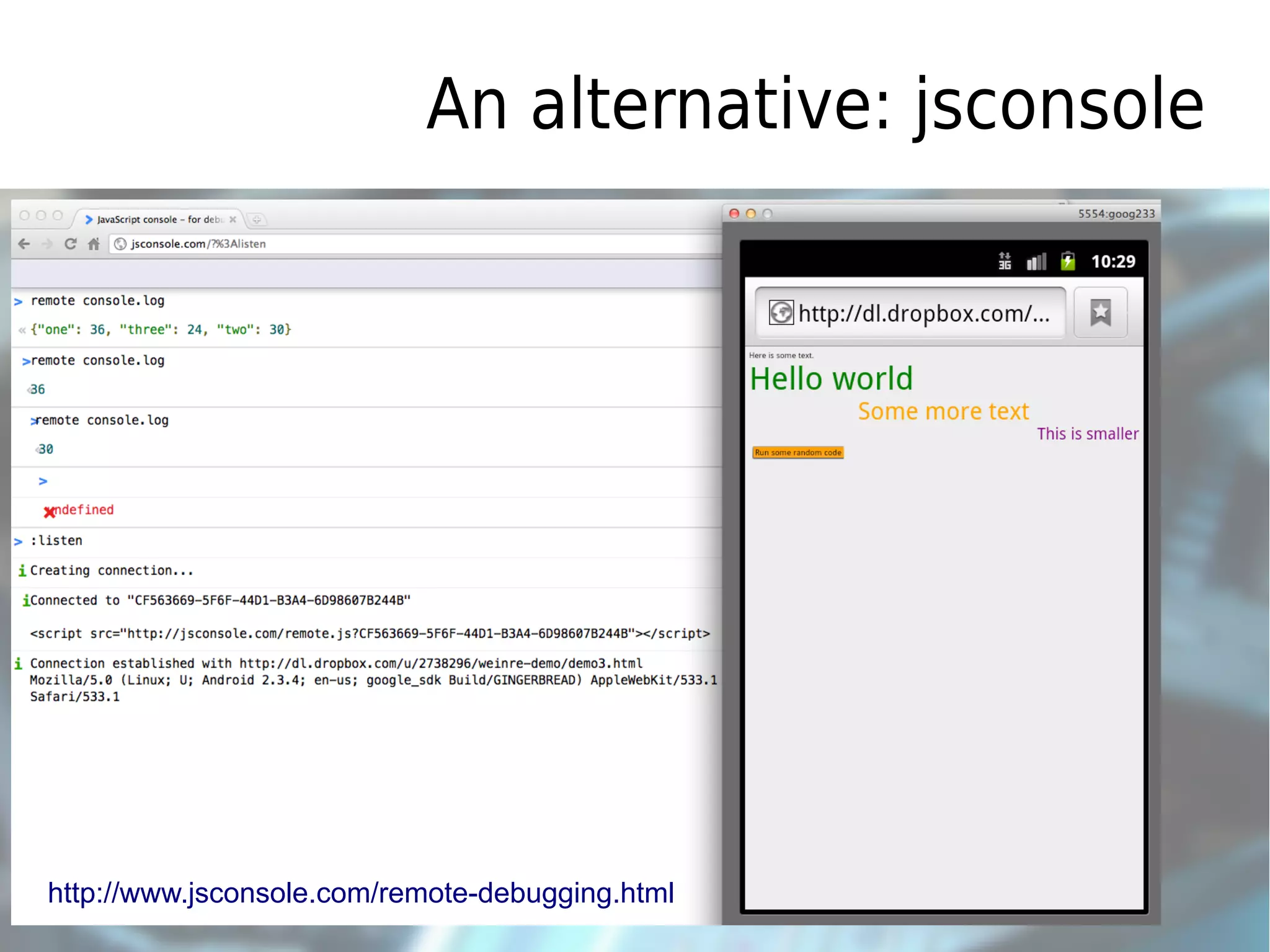The height and width of the screenshot is (952, 1270).
Task: Reload the jsconsole page
Action: click(71, 244)
